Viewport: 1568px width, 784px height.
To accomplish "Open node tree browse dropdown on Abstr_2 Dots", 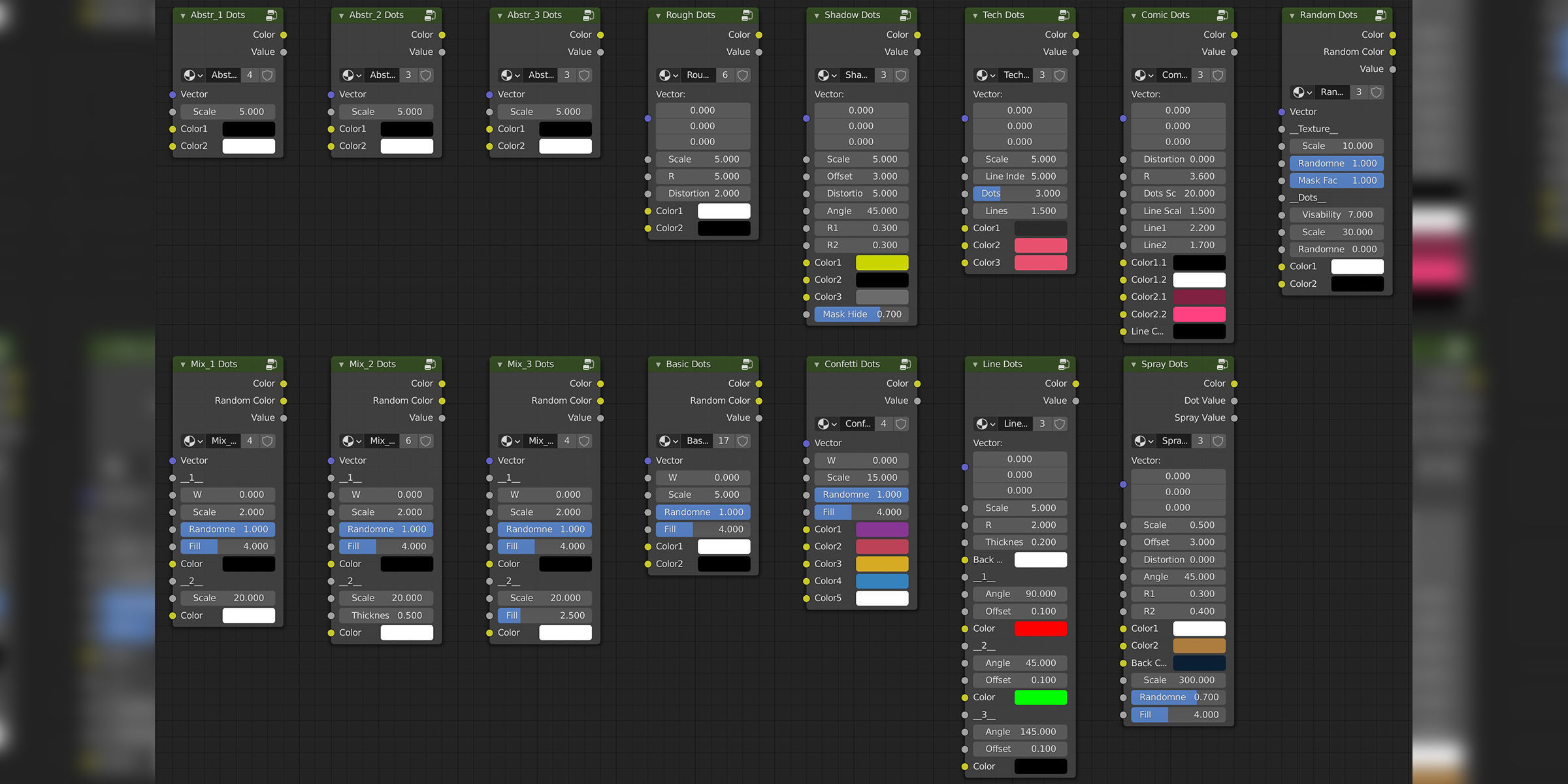I will tap(351, 75).
